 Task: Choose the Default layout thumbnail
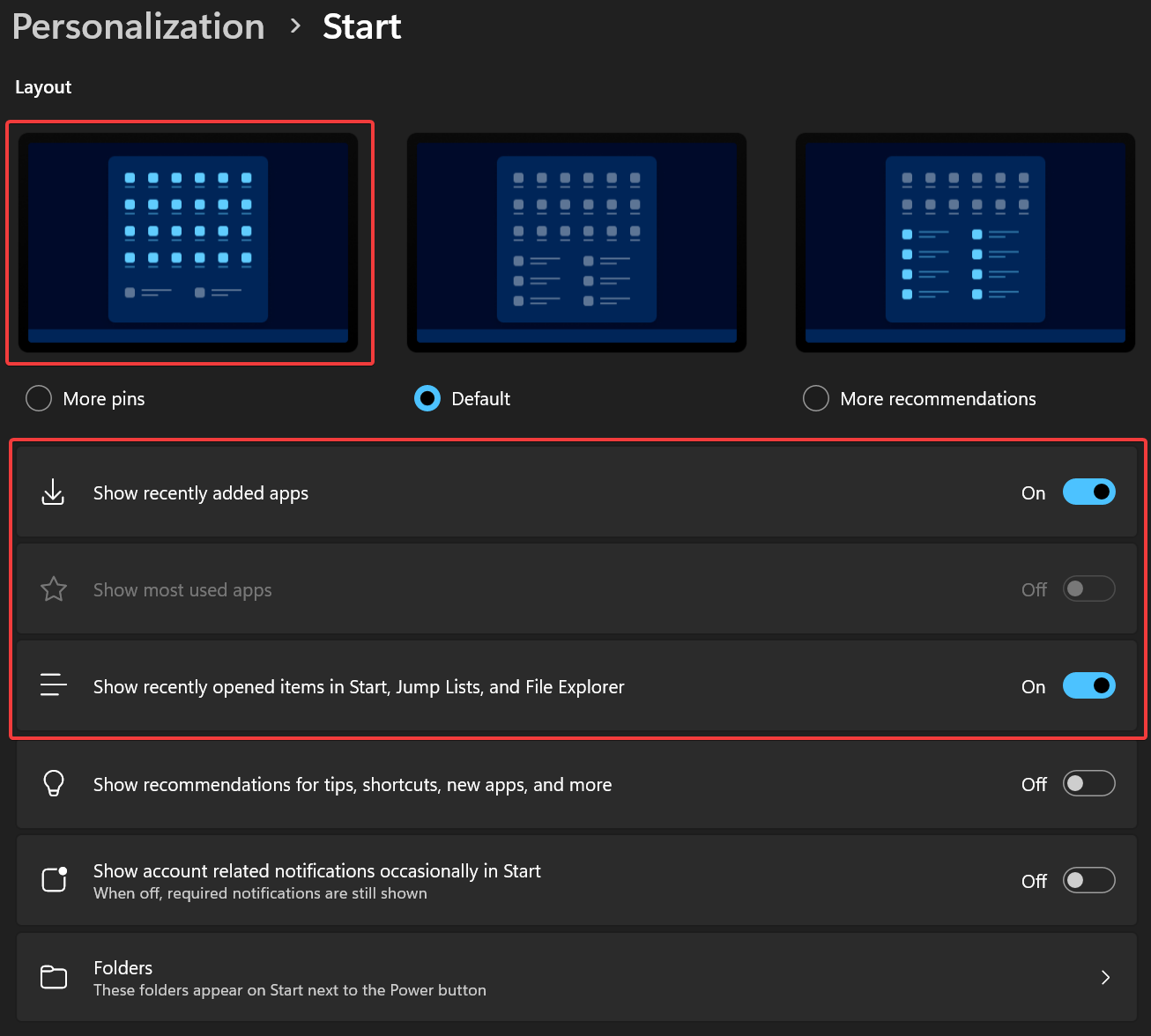[x=576, y=242]
